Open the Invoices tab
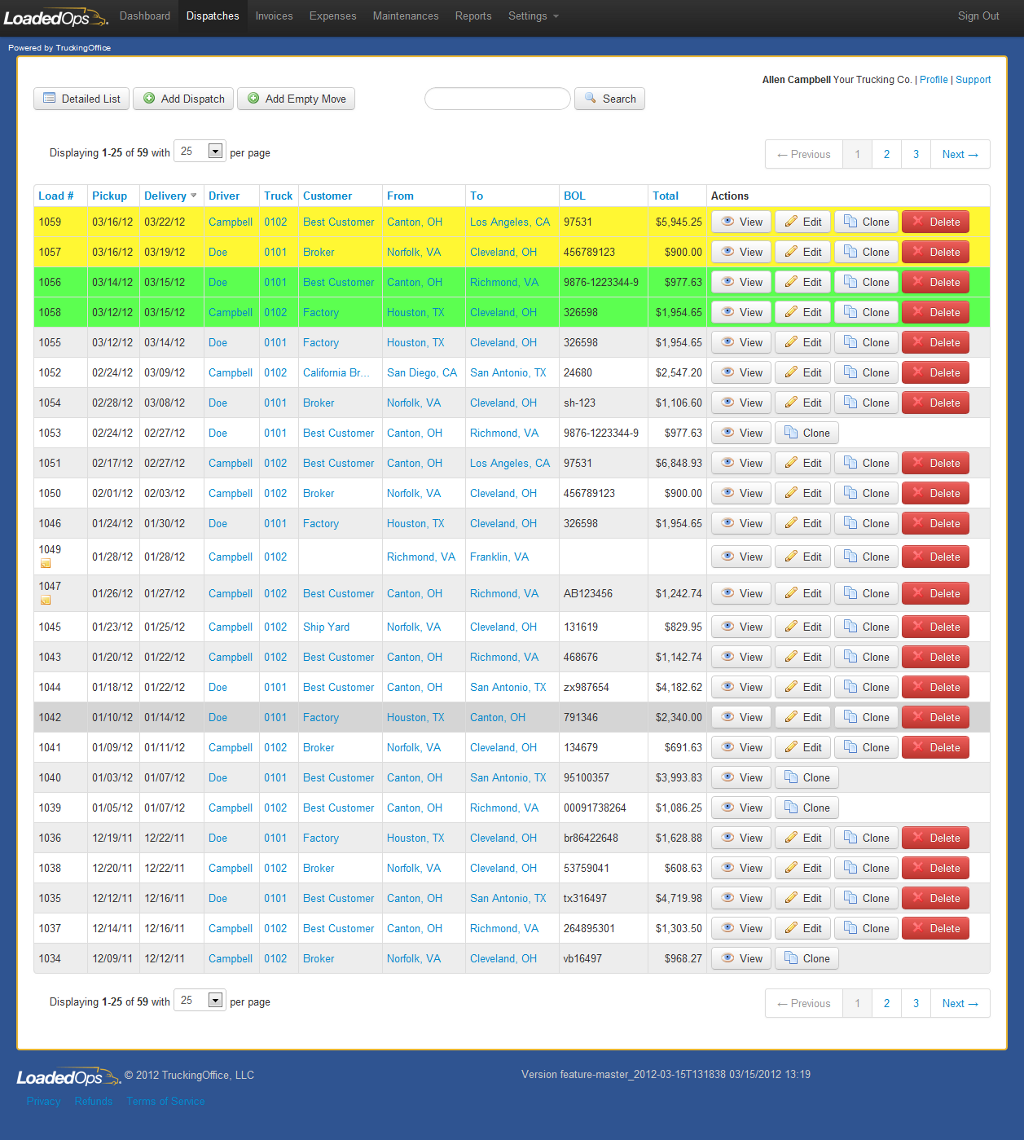Image resolution: width=1024 pixels, height=1140 pixels. [274, 16]
